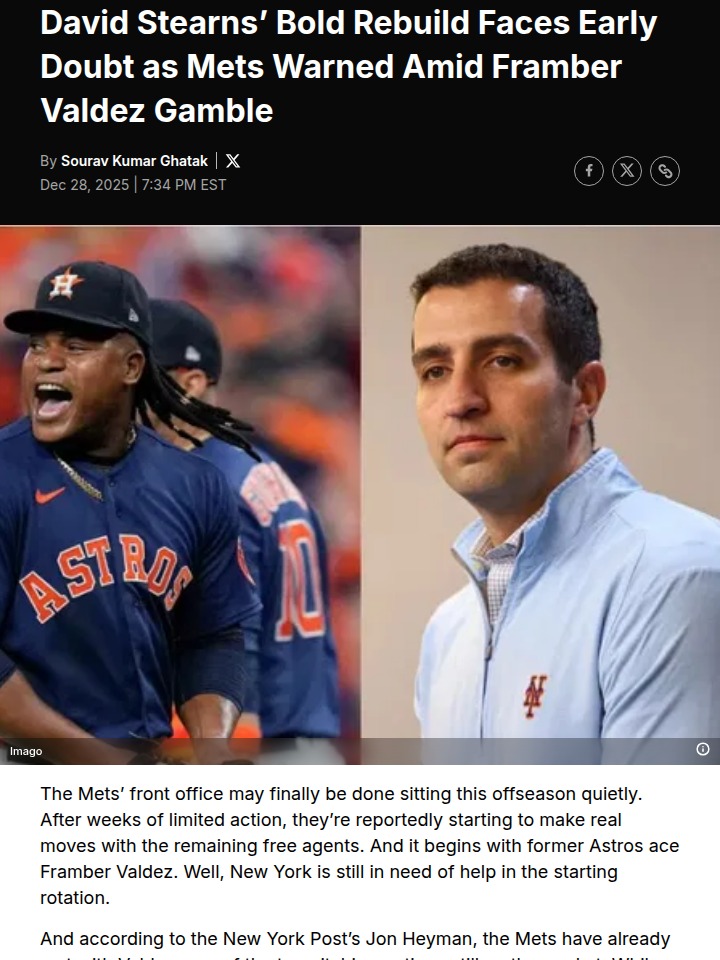Click the Imago photo credit label

pos(26,751)
